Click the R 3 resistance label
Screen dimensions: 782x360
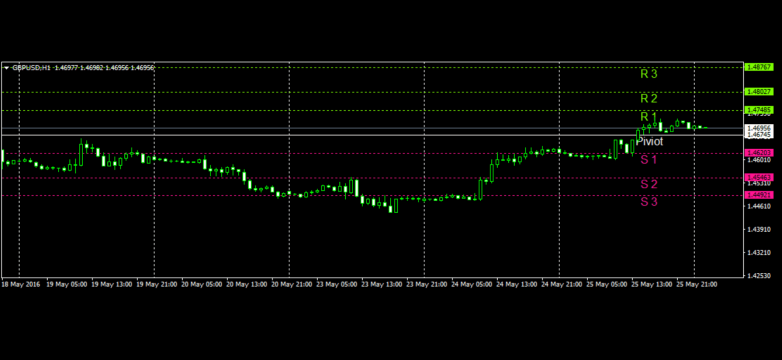coord(649,74)
